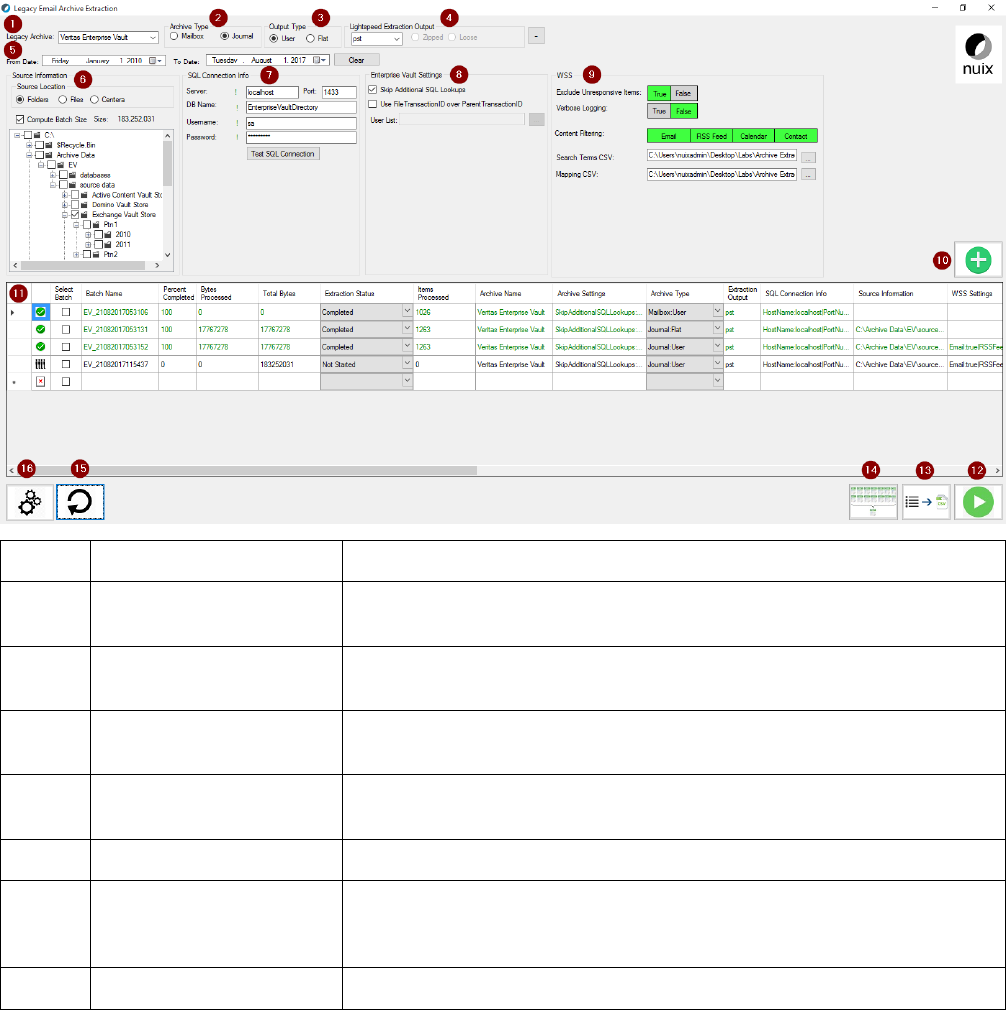Expand the Ptn2 tree node
Image resolution: width=1006 pixels, height=1010 pixels.
[76, 254]
